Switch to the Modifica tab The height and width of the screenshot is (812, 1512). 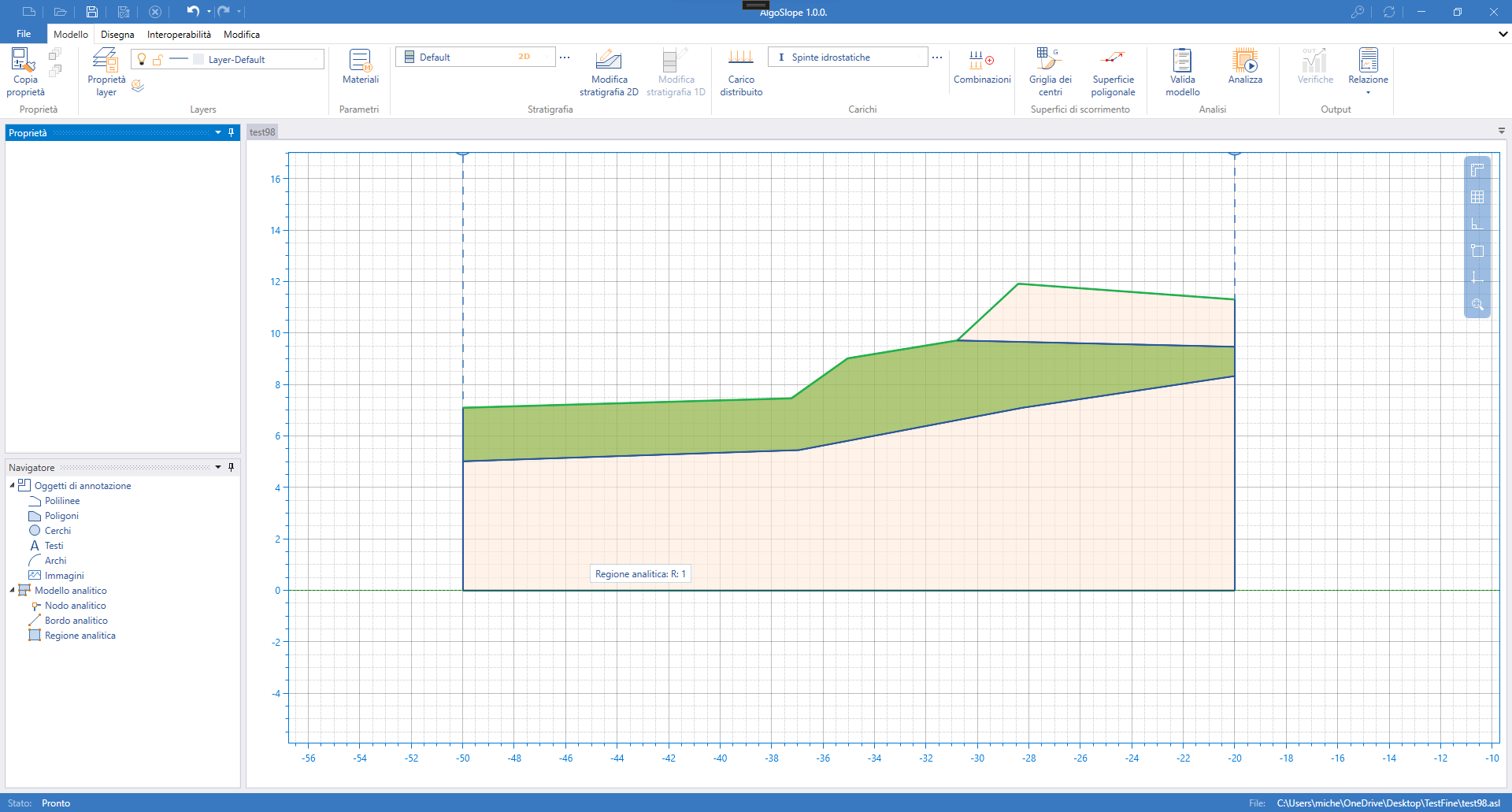point(242,34)
